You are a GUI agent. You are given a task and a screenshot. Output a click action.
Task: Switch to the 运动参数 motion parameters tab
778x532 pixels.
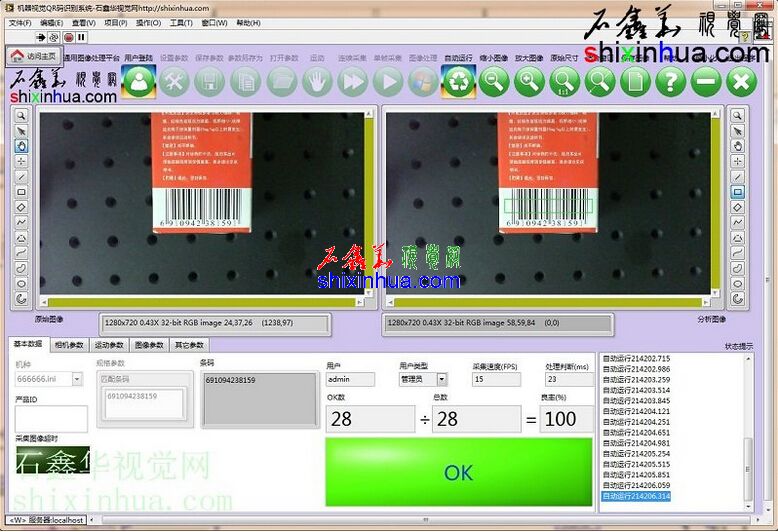coord(109,345)
